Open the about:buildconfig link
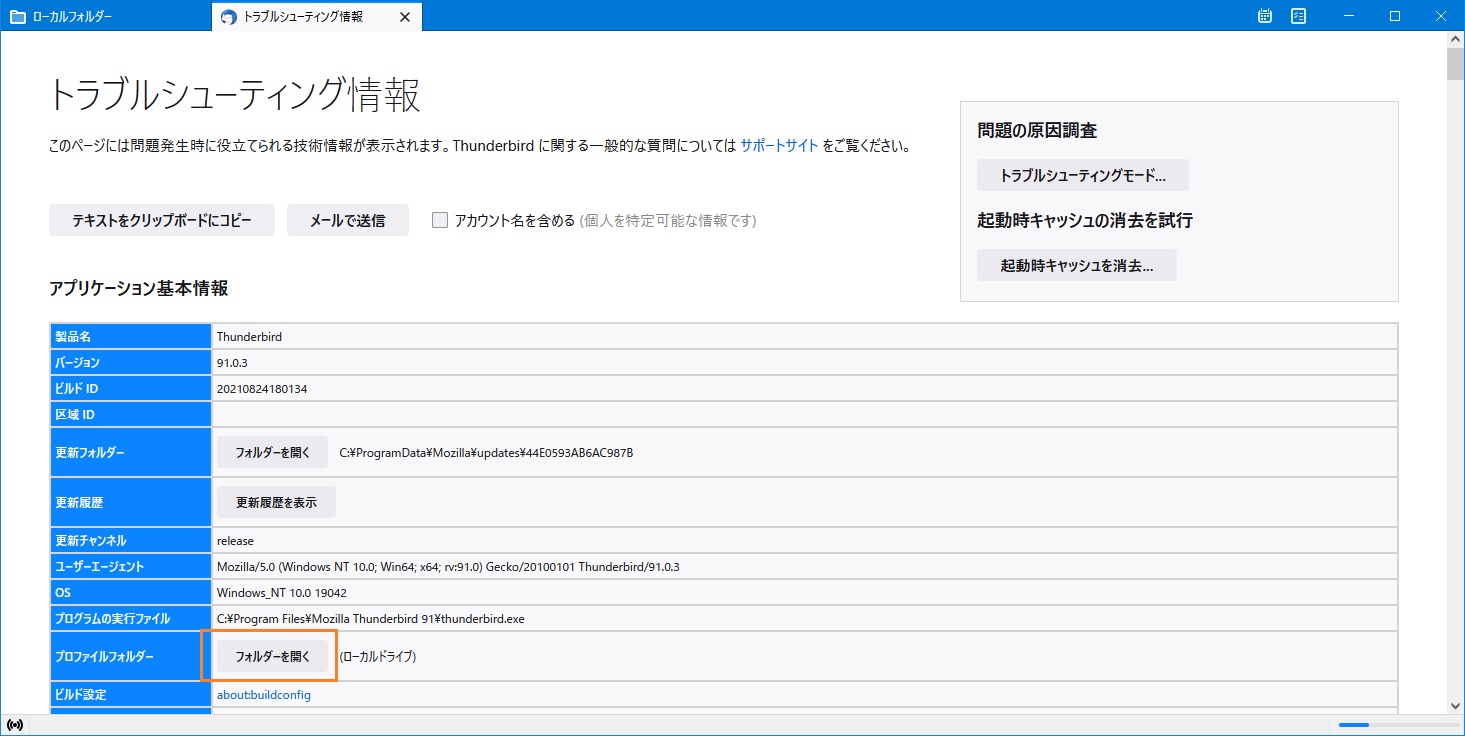 pyautogui.click(x=264, y=695)
